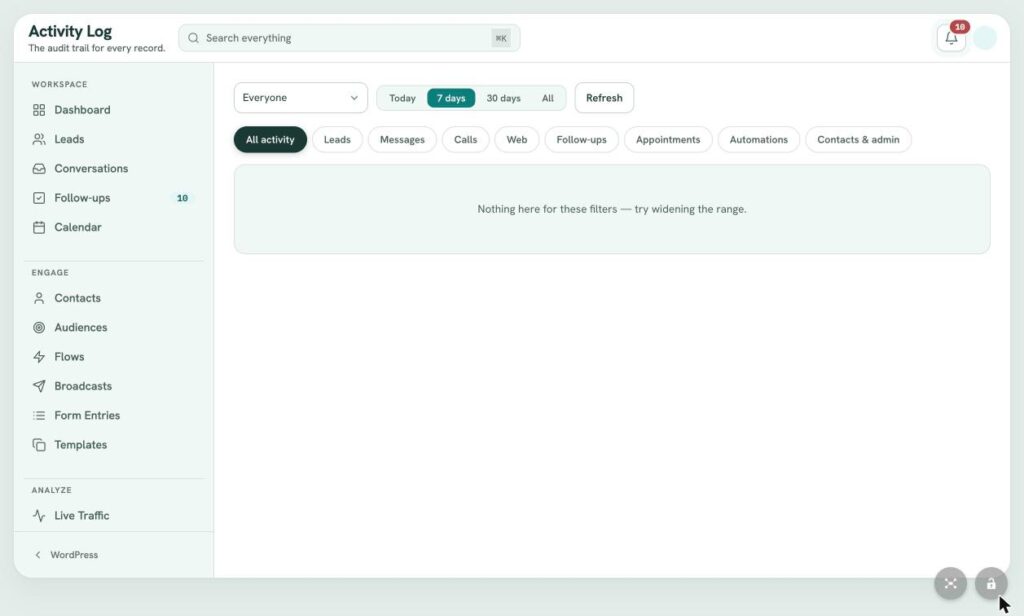Click the Contacts person icon

(39, 298)
